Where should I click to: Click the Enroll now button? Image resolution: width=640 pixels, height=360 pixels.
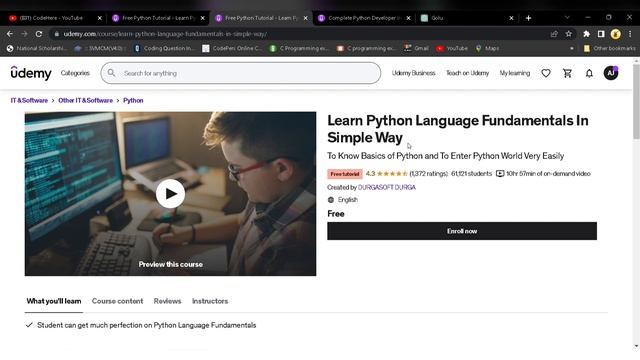click(x=462, y=231)
